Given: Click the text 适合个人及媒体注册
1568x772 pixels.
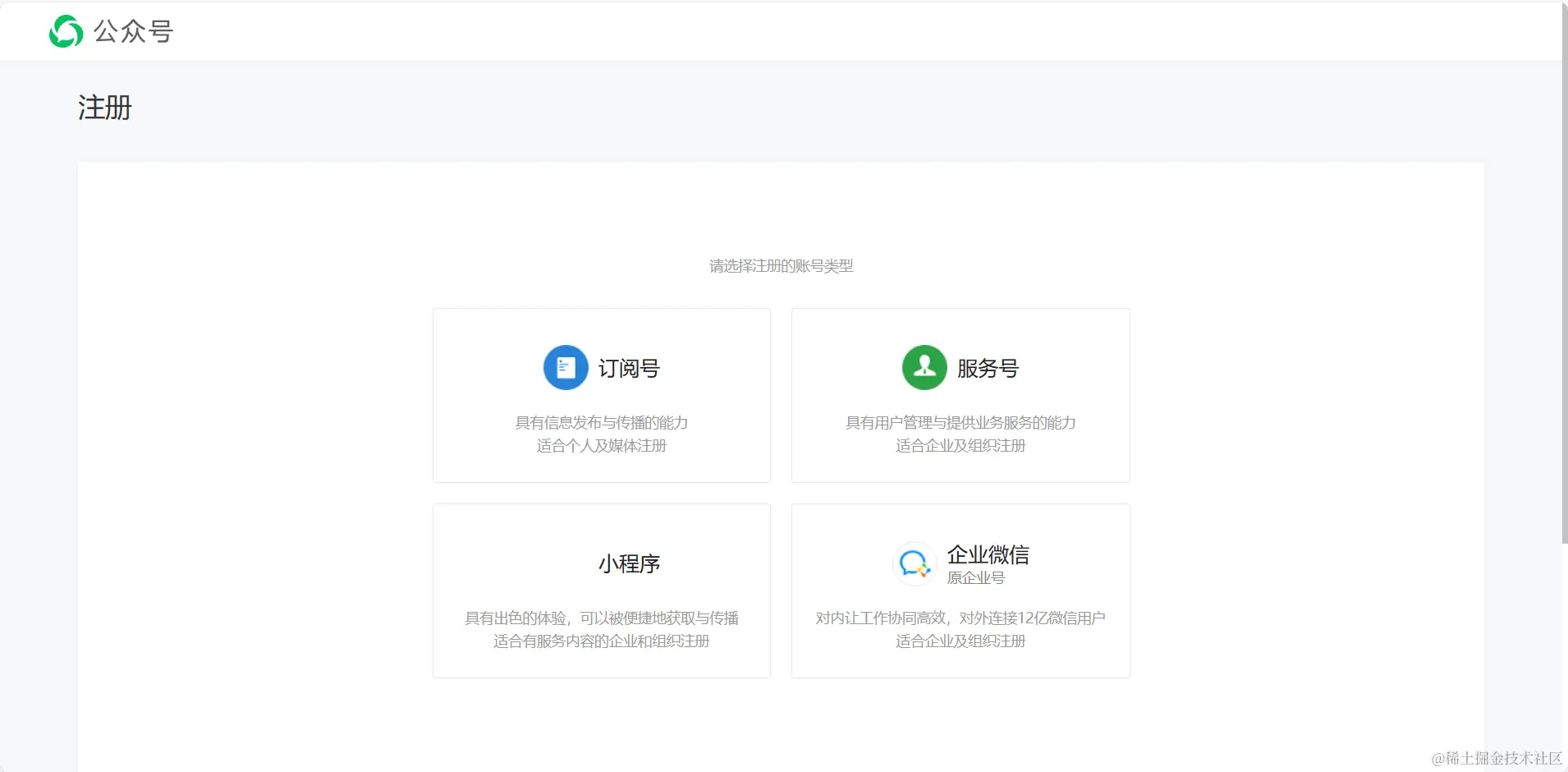Looking at the screenshot, I should 602,445.
